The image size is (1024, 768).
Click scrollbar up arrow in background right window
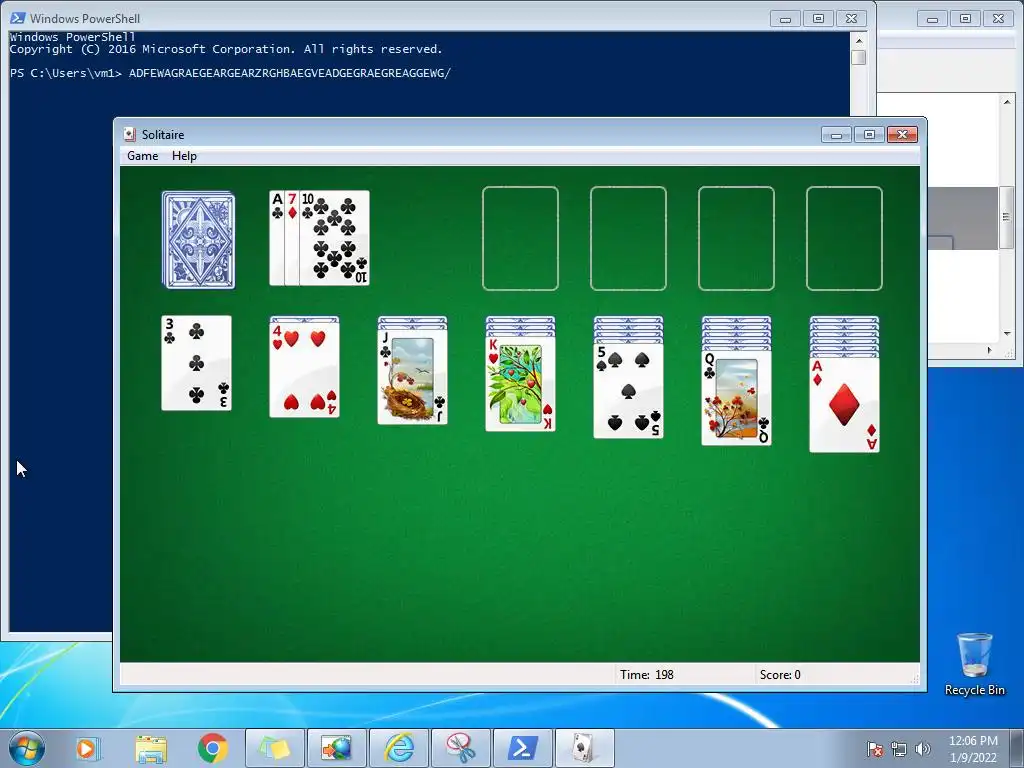(x=1006, y=102)
